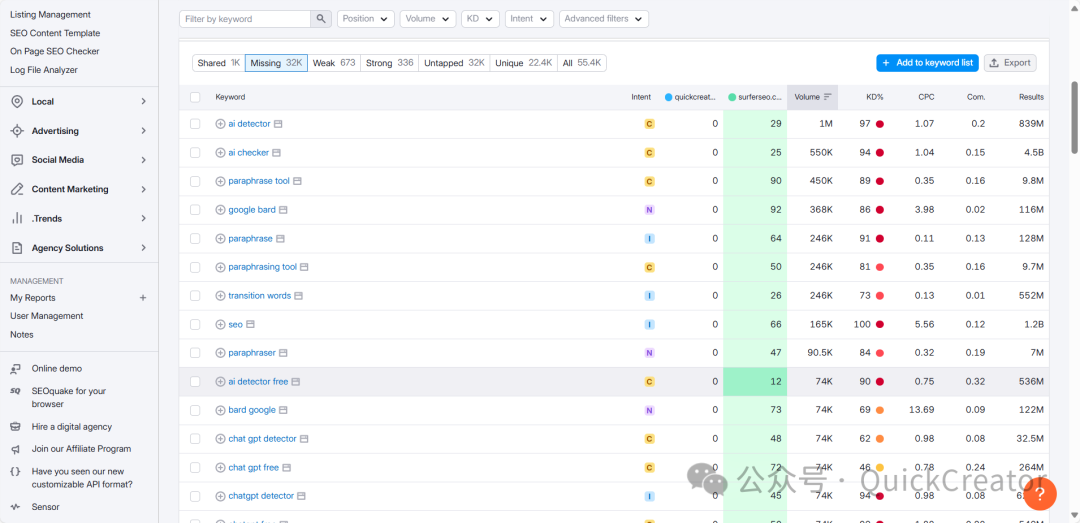Click the Filter by keyword input field
Viewport: 1080px width, 523px height.
coord(245,19)
